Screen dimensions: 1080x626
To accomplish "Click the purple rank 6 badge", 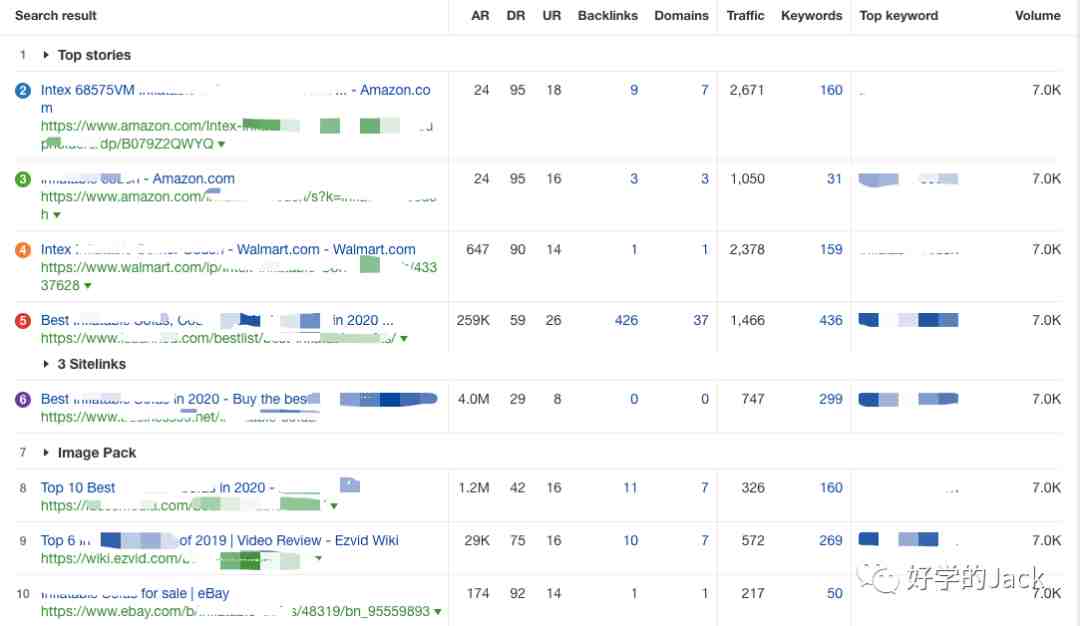I will (x=23, y=399).
